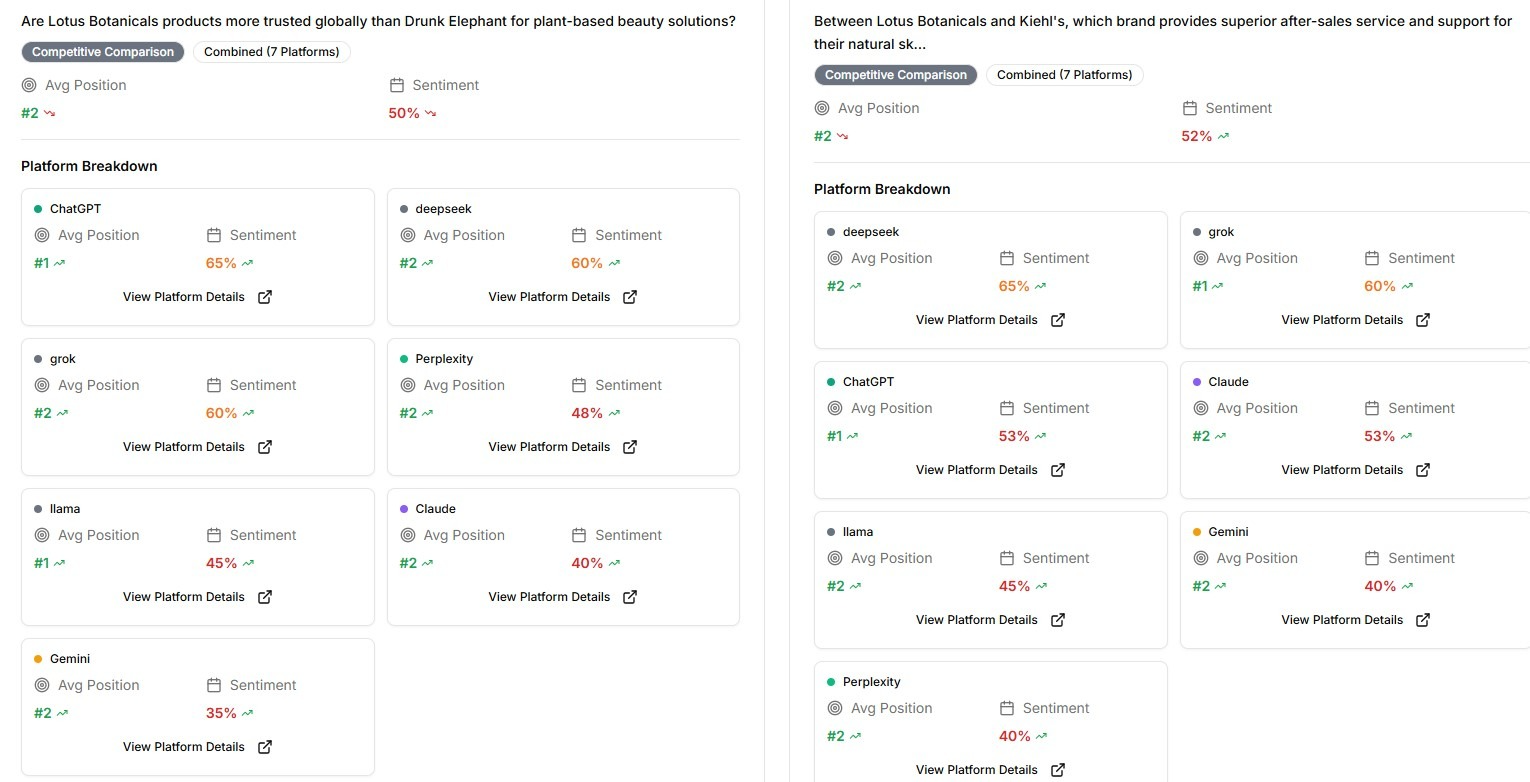Click the upward trend arrow beside 52% sentiment

[1224, 137]
